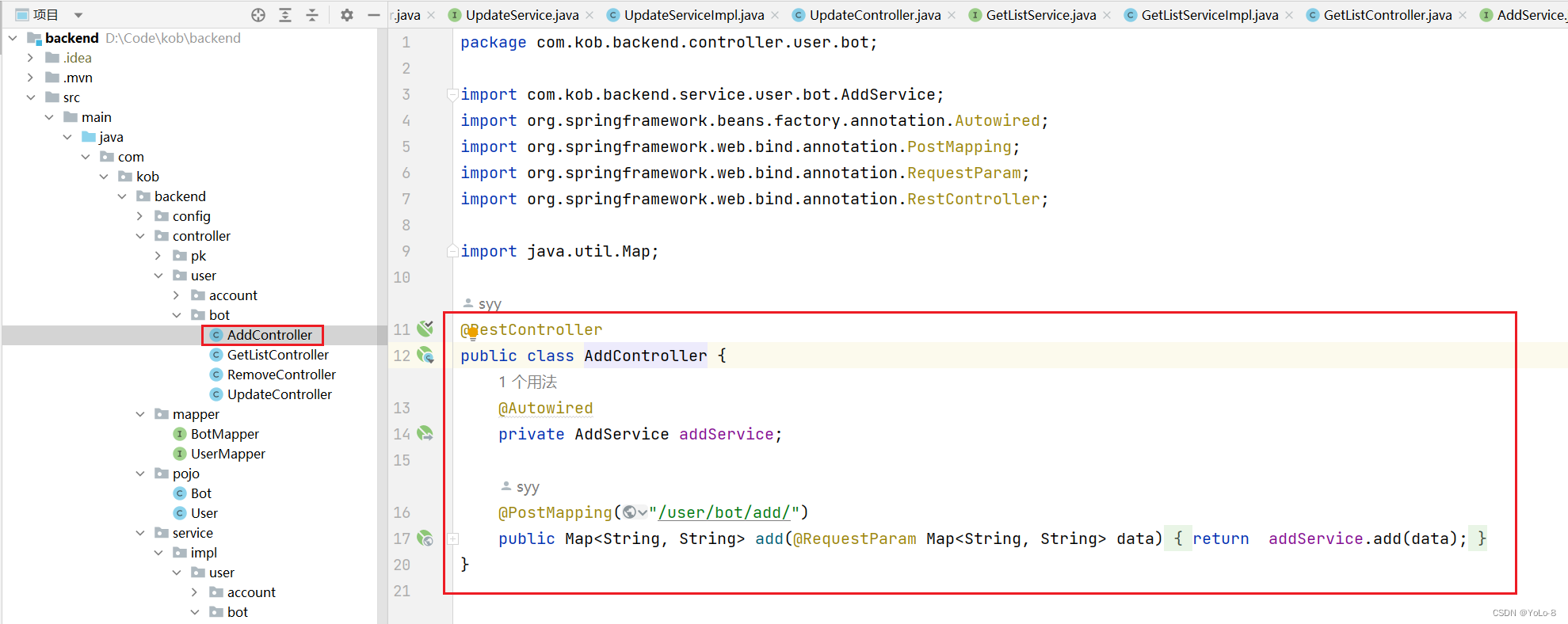1568x624 pixels.
Task: Close the UpdateService.java tab
Action: [589, 15]
